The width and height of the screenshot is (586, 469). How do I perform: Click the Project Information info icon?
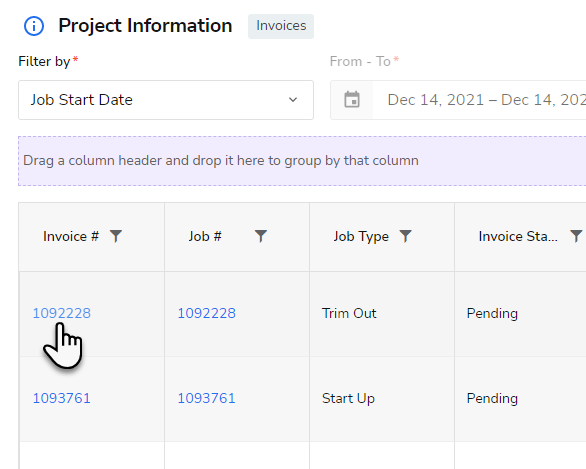[x=34, y=26]
